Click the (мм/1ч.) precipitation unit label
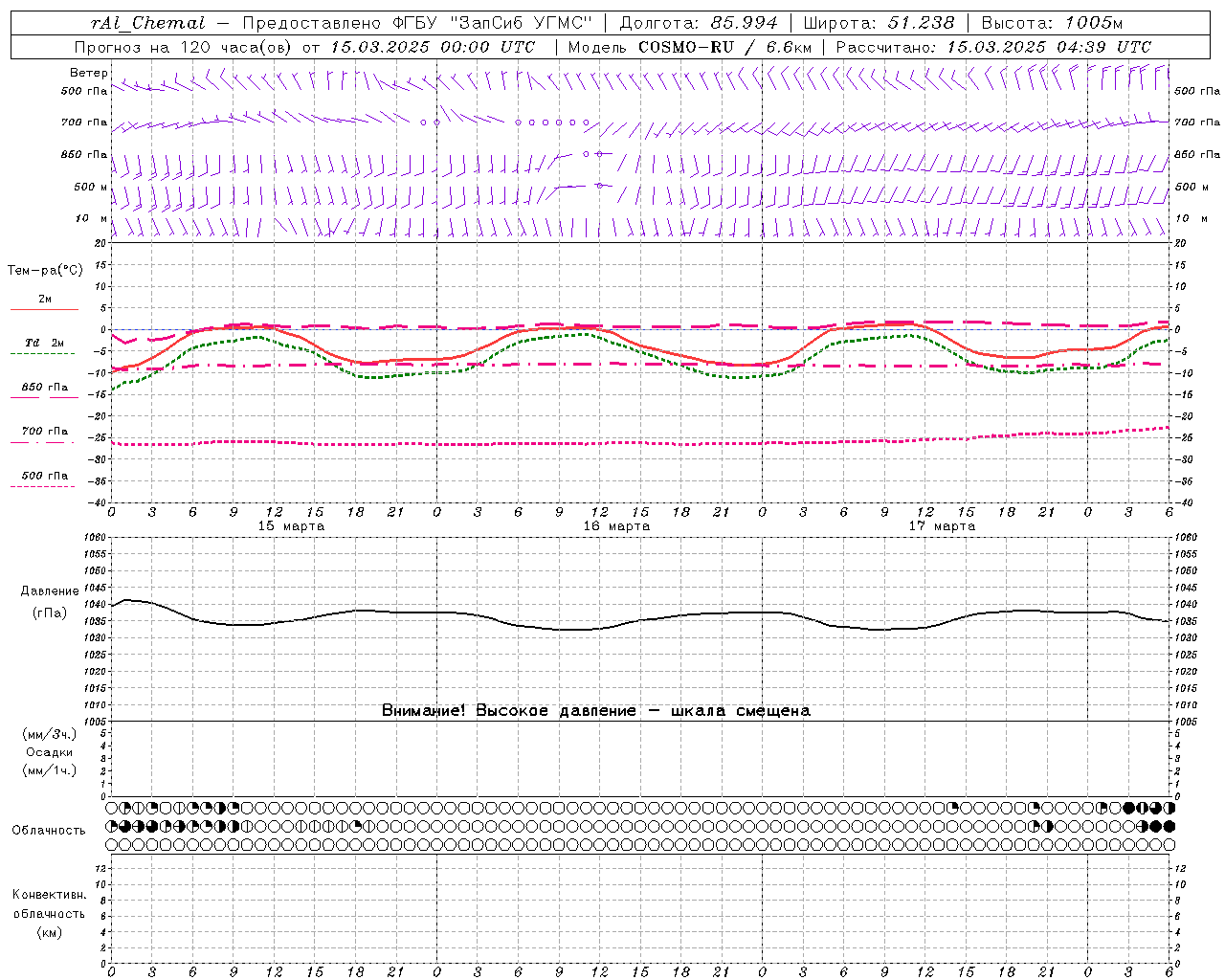Image resolution: width=1225 pixels, height=980 pixels. point(50,770)
